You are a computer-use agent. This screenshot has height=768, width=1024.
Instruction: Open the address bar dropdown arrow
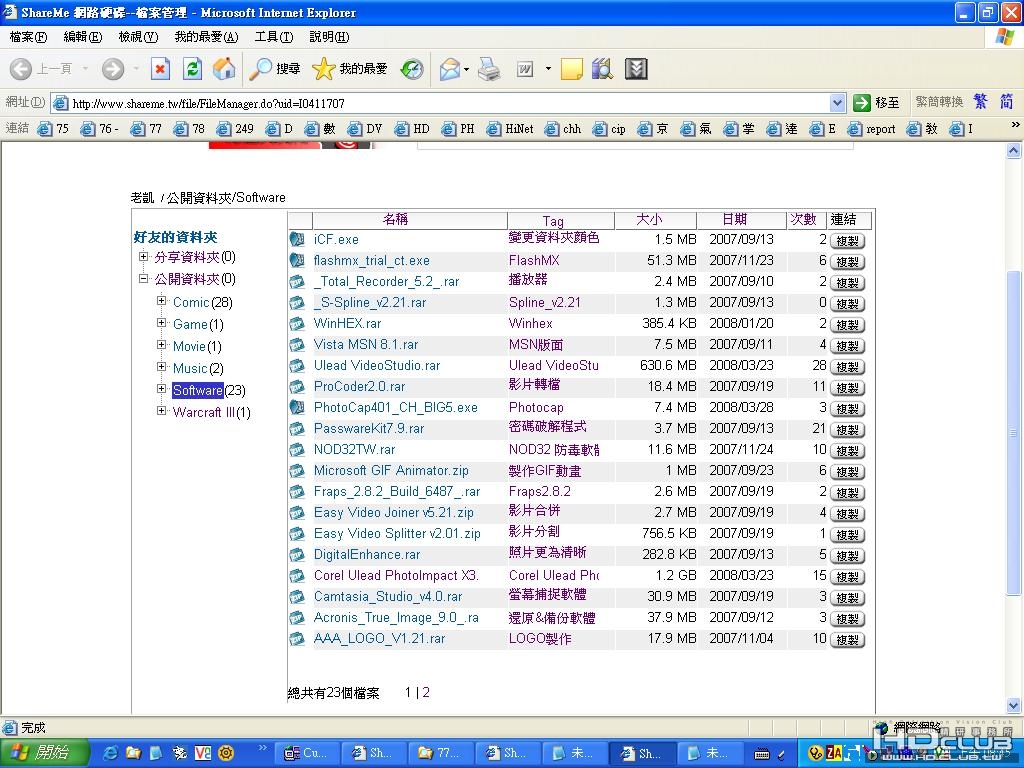click(837, 103)
